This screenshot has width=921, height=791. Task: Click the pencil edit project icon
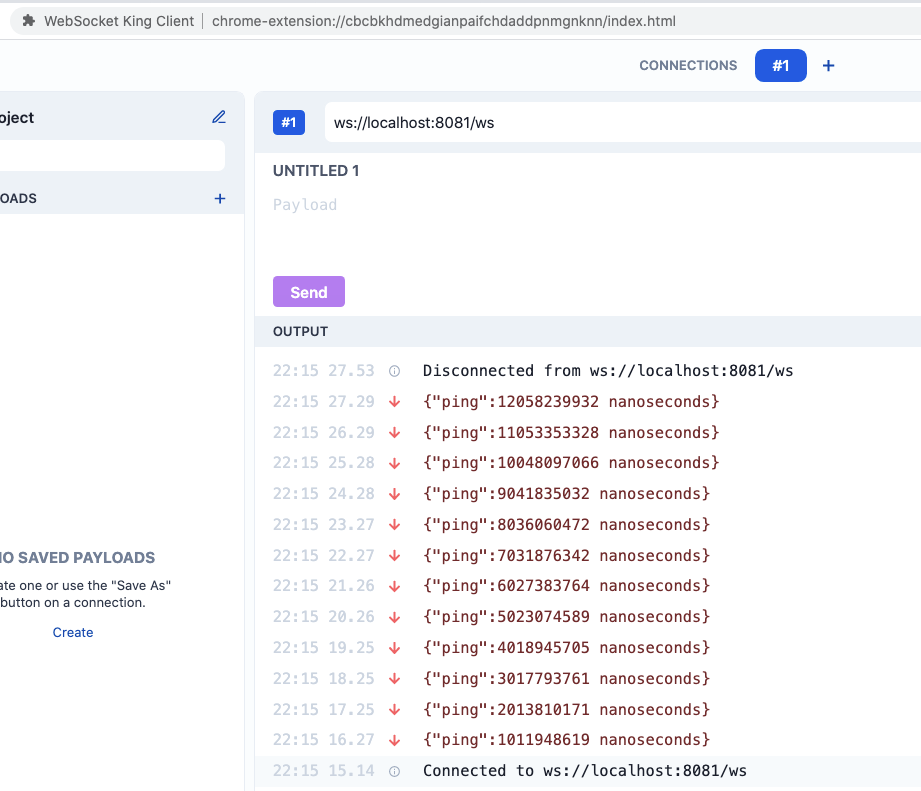pyautogui.click(x=219, y=117)
